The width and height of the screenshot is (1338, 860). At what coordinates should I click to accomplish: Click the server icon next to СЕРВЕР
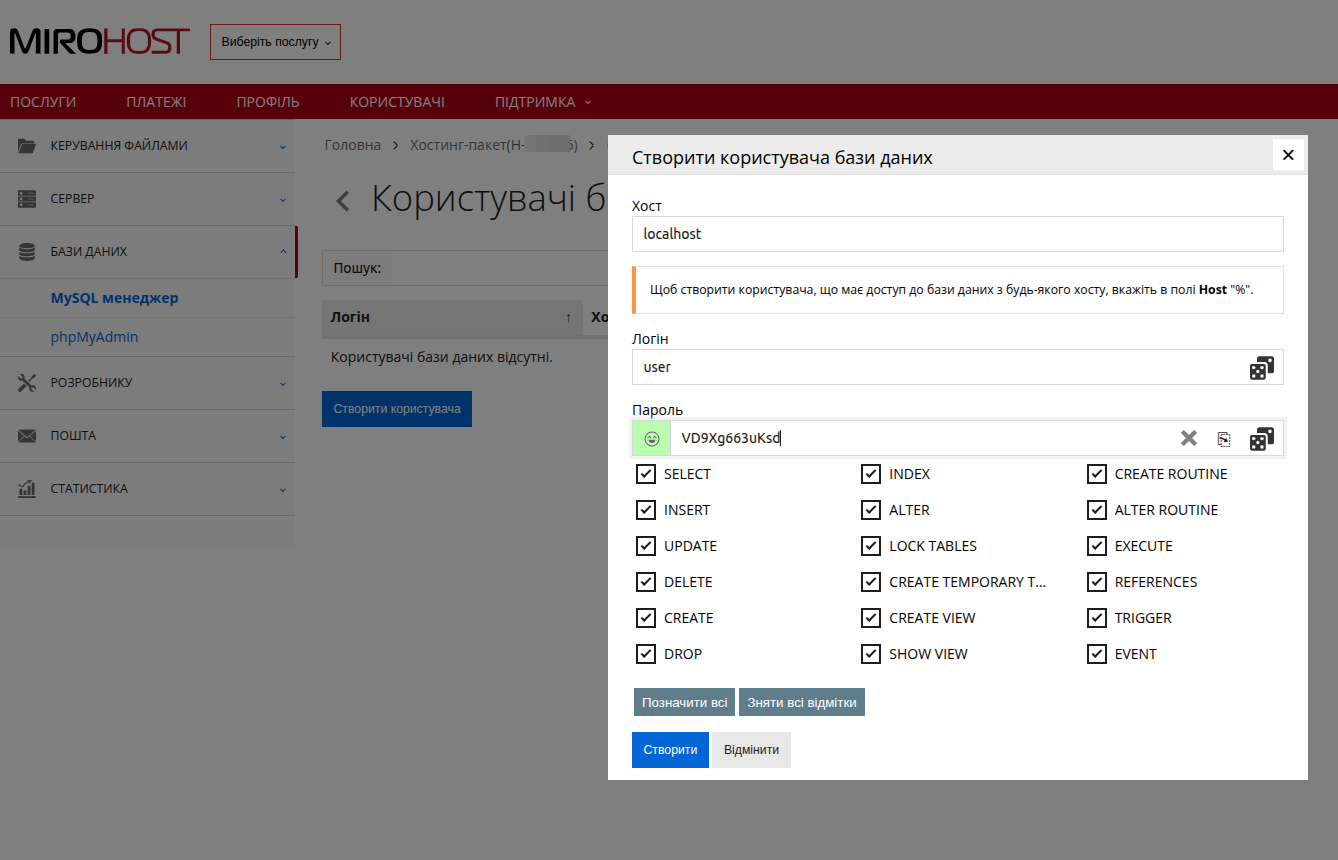pyautogui.click(x=25, y=198)
